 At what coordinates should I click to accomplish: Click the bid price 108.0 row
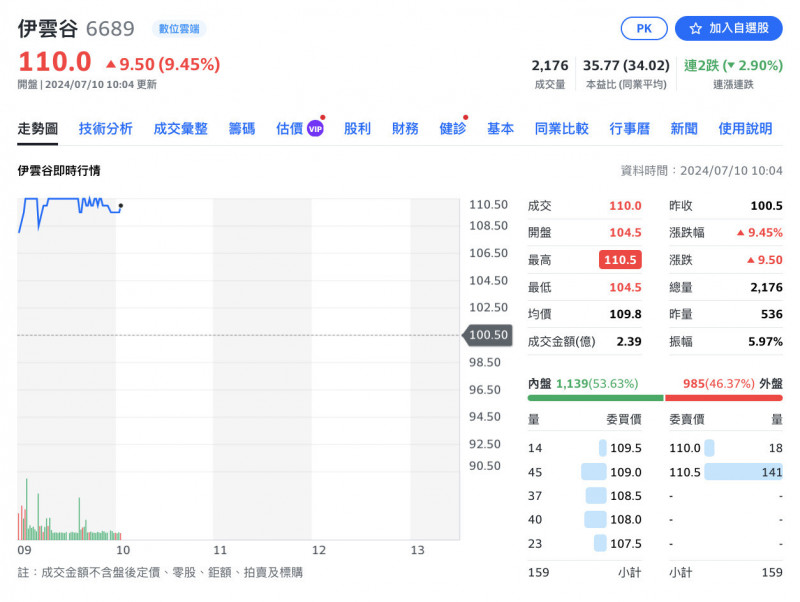[585, 519]
